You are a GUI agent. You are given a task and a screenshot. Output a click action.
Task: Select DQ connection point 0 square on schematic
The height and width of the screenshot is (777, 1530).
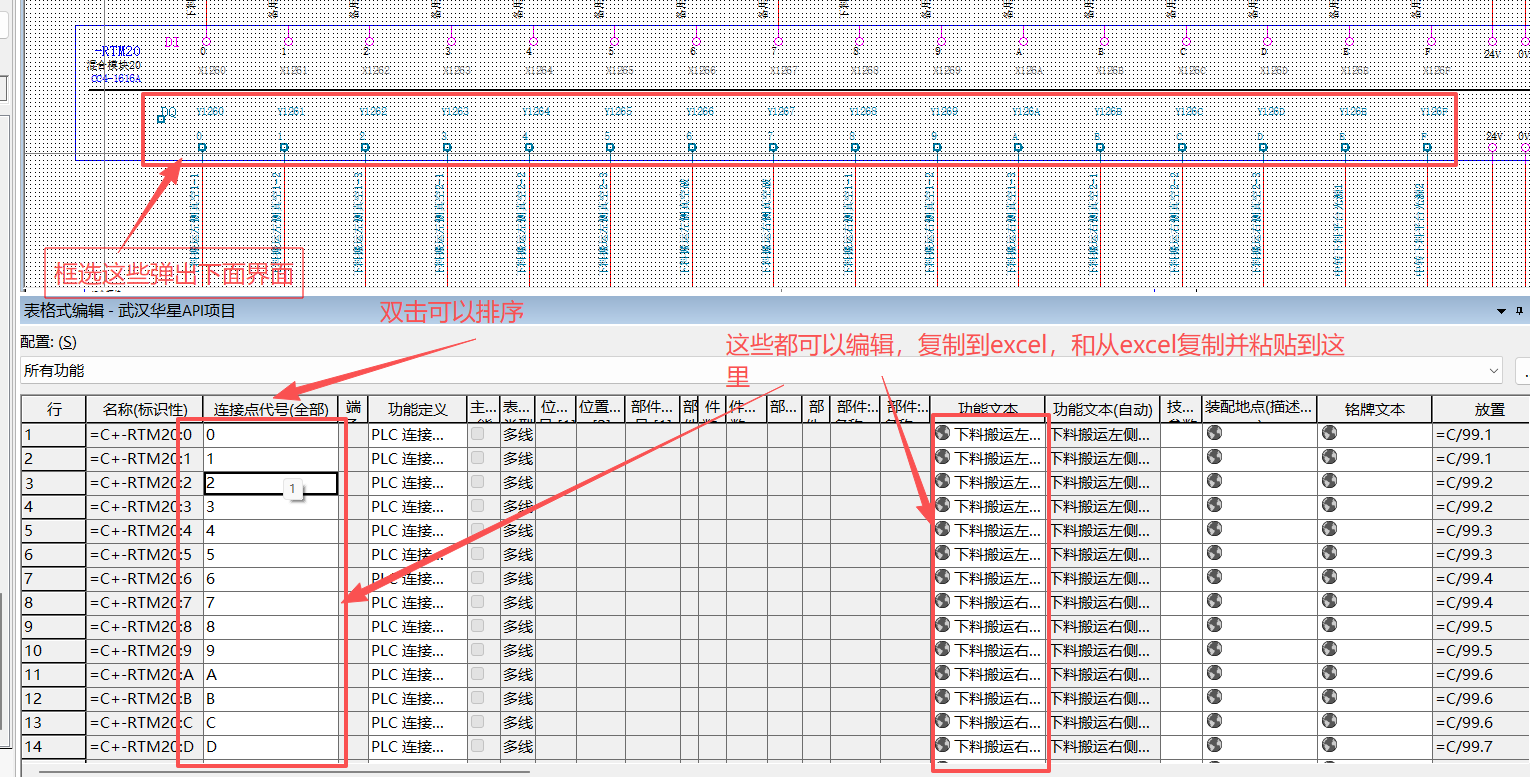[x=202, y=147]
